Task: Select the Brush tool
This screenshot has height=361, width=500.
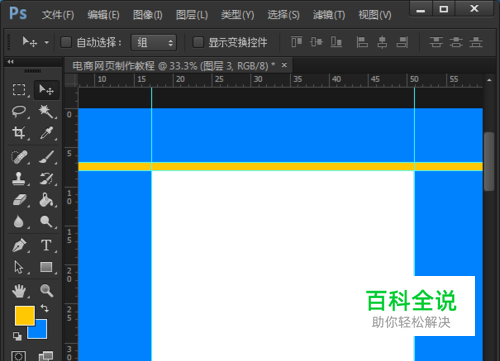Action: coord(46,157)
